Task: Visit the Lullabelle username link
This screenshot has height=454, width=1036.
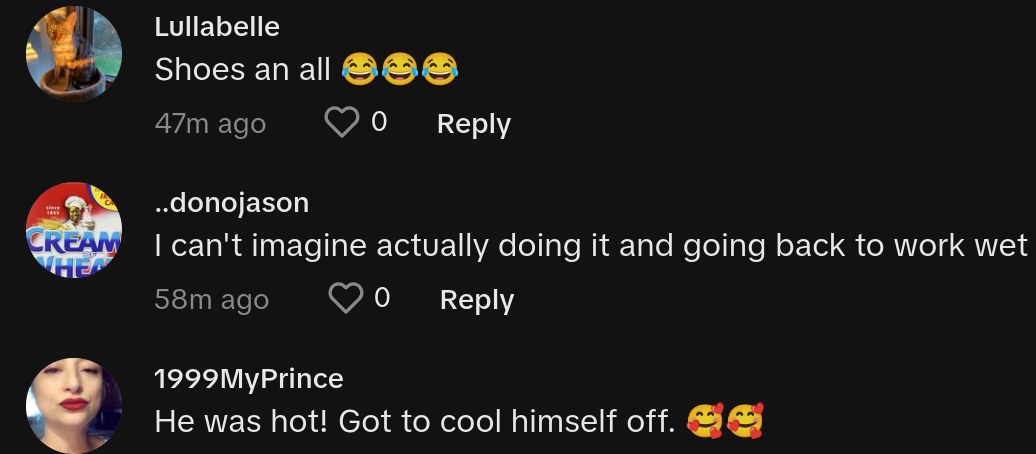Action: (x=217, y=28)
